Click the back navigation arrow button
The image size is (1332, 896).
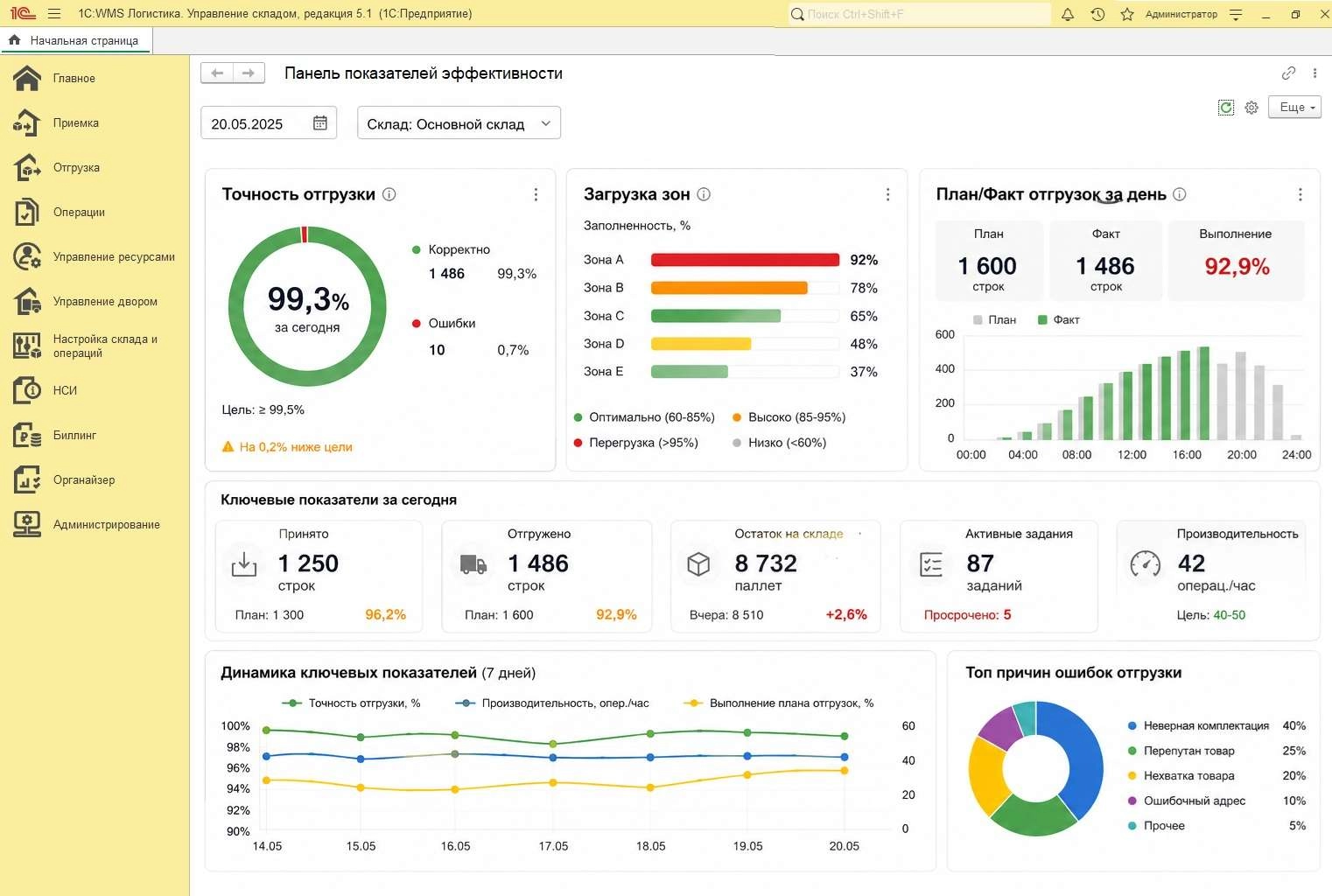point(217,73)
